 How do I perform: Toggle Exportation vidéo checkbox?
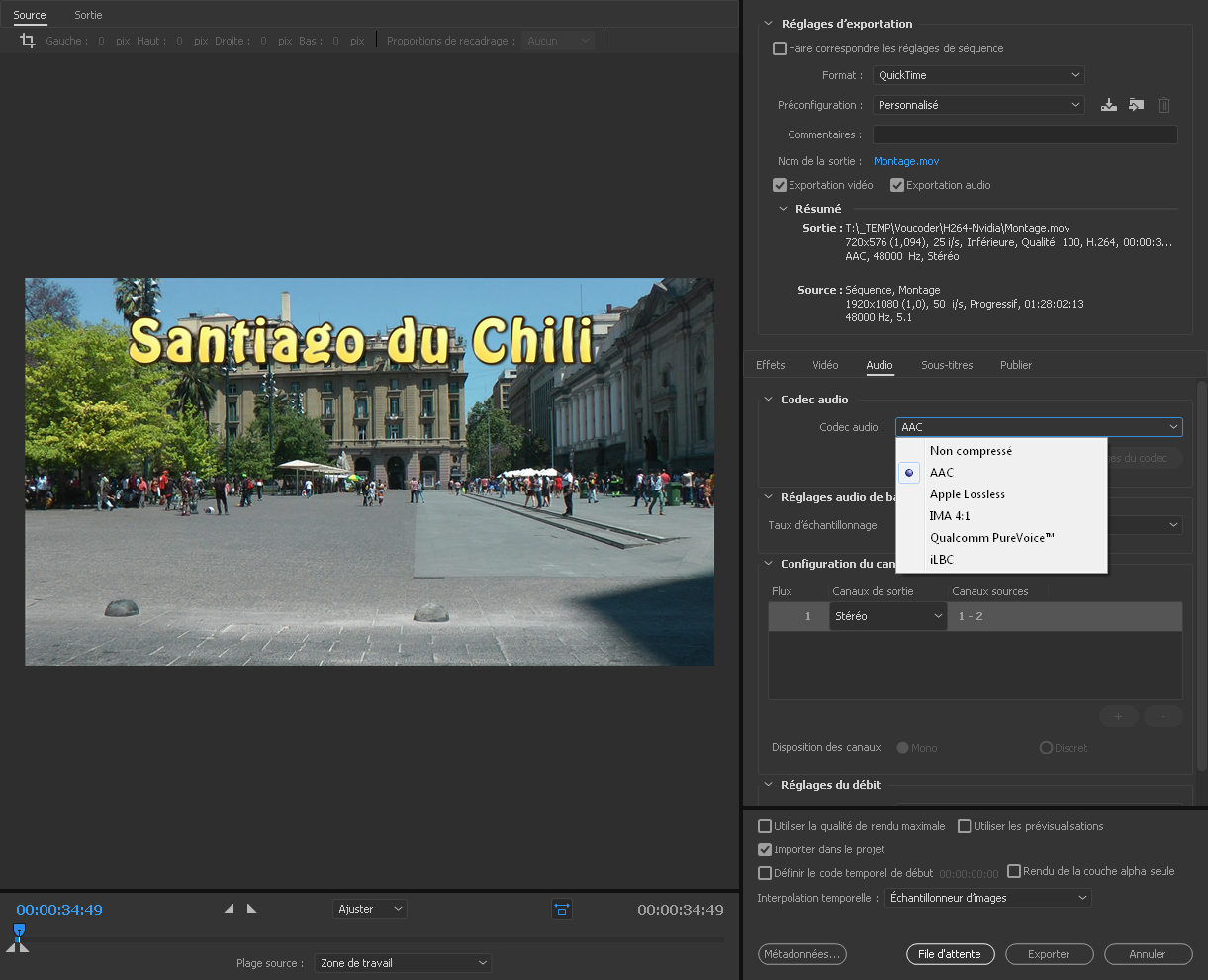click(x=780, y=185)
